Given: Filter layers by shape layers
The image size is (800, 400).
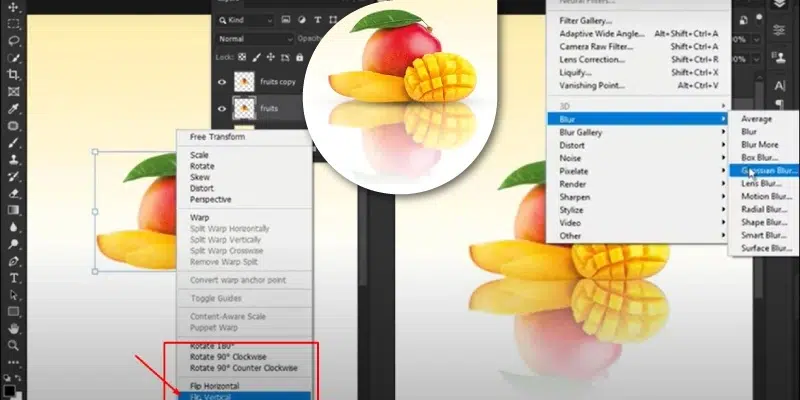Looking at the screenshot, I should point(333,20).
